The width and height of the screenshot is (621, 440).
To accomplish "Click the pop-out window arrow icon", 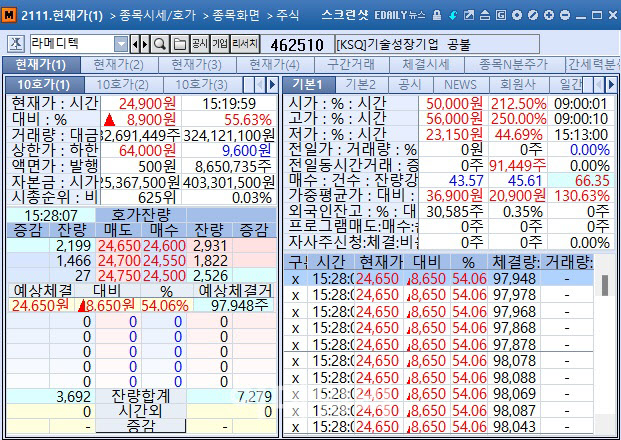I will [469, 15].
